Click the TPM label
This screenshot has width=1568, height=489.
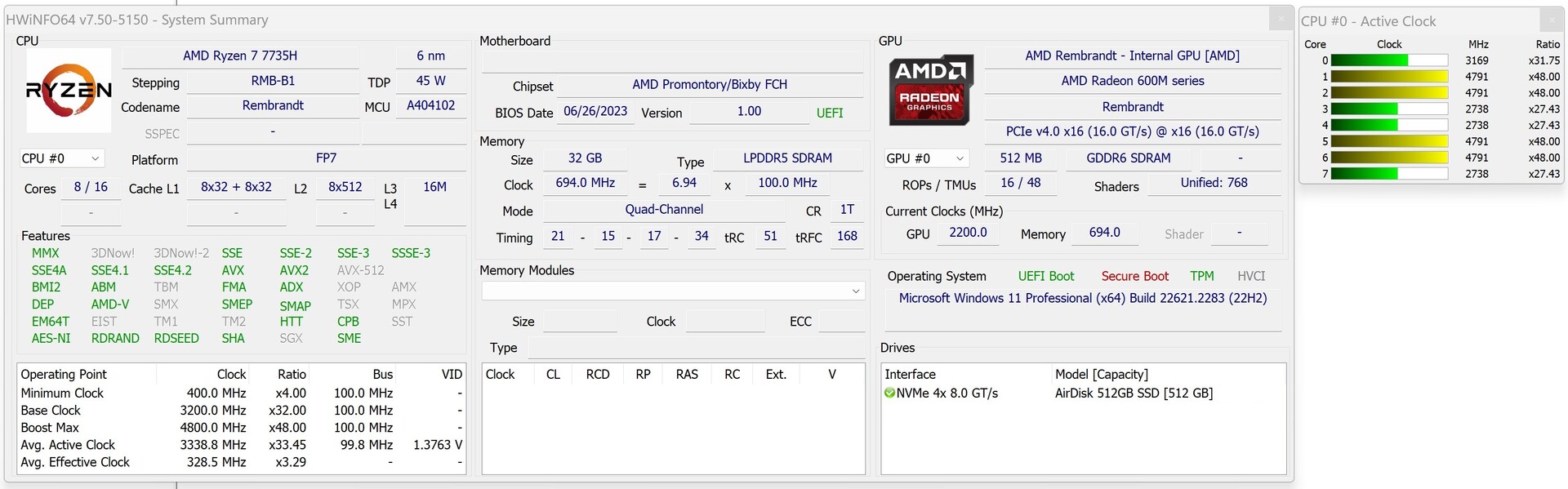(x=1202, y=277)
